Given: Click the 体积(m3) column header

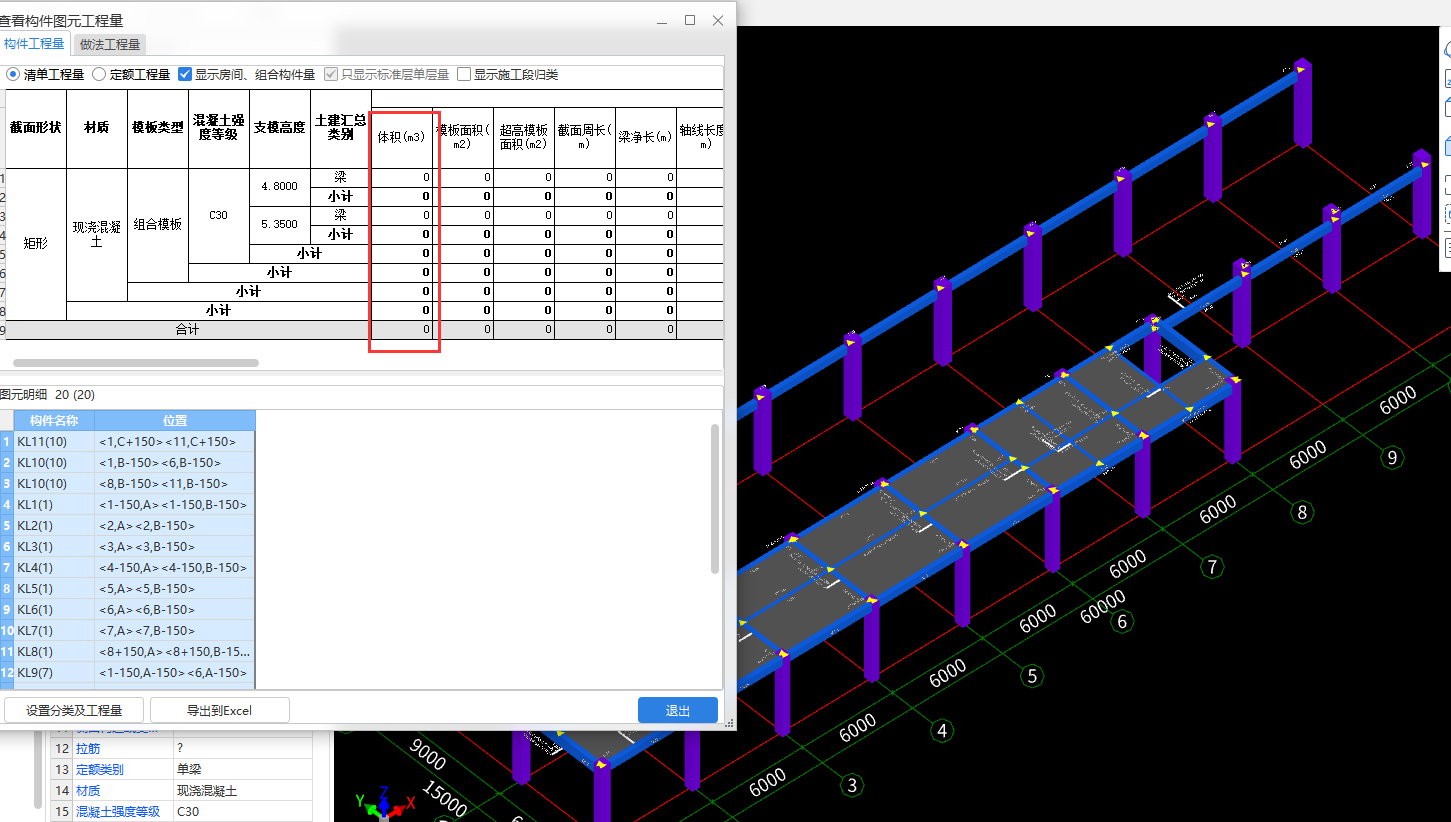Looking at the screenshot, I should tap(402, 137).
